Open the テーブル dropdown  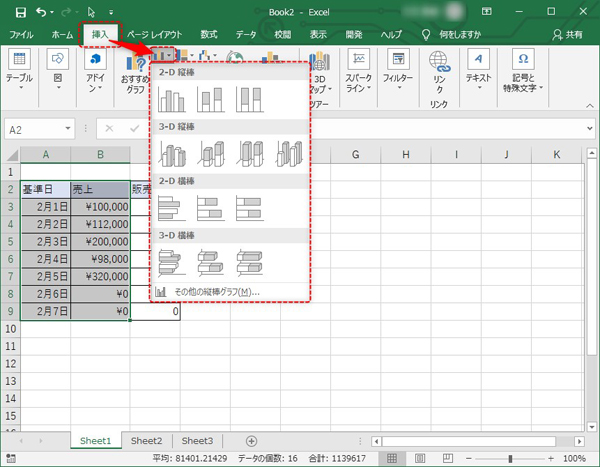coord(19,77)
